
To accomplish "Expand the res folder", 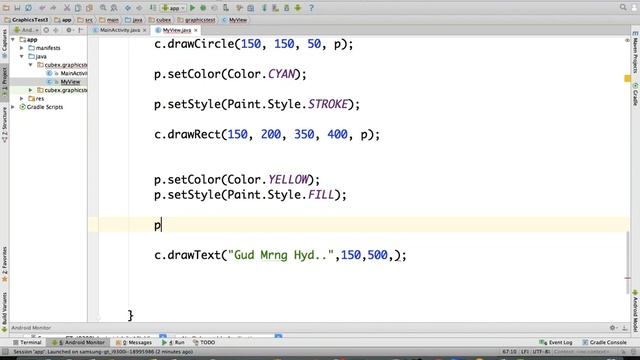I will (x=22, y=98).
